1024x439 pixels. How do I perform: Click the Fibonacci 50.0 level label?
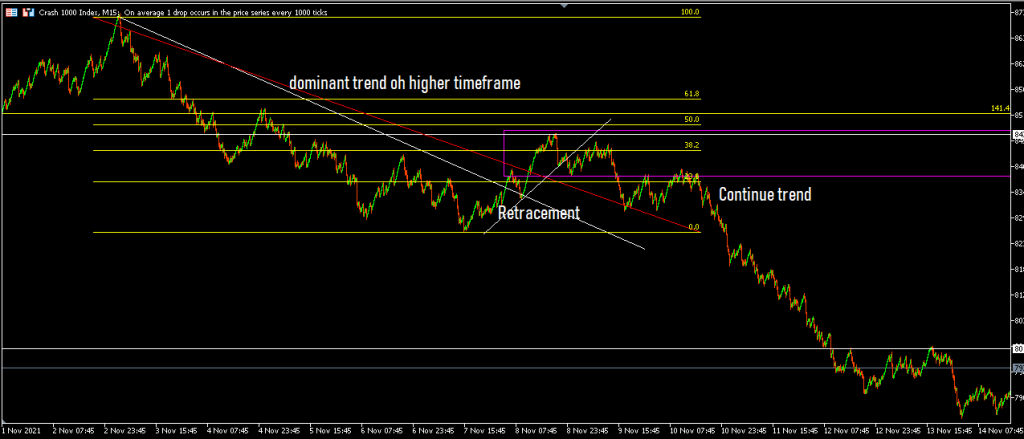click(x=691, y=119)
